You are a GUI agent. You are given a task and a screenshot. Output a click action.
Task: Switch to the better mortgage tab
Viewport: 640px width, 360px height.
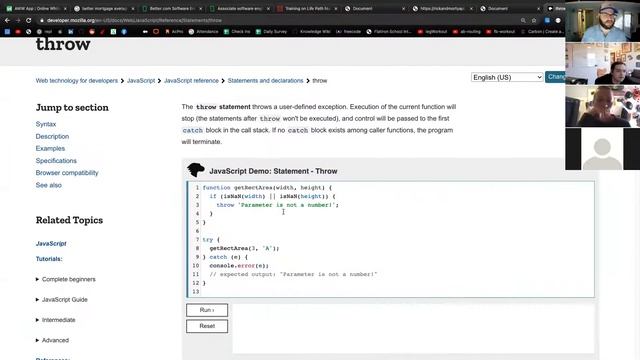[104, 9]
